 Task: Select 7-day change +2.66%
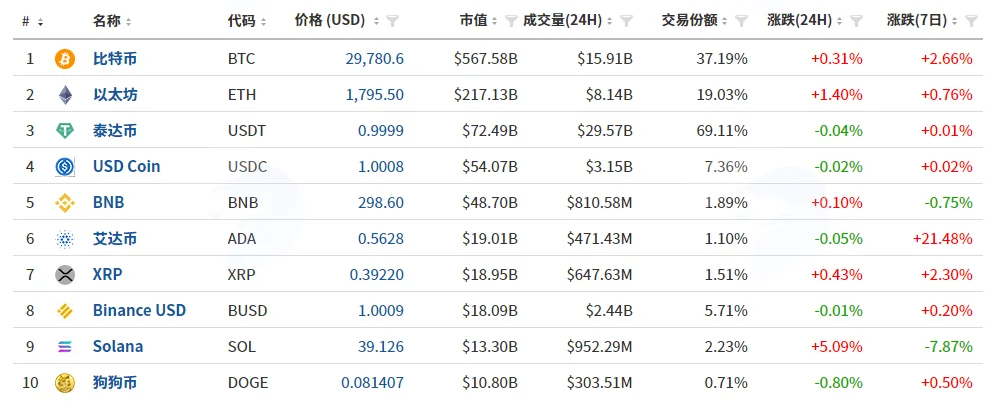click(947, 59)
